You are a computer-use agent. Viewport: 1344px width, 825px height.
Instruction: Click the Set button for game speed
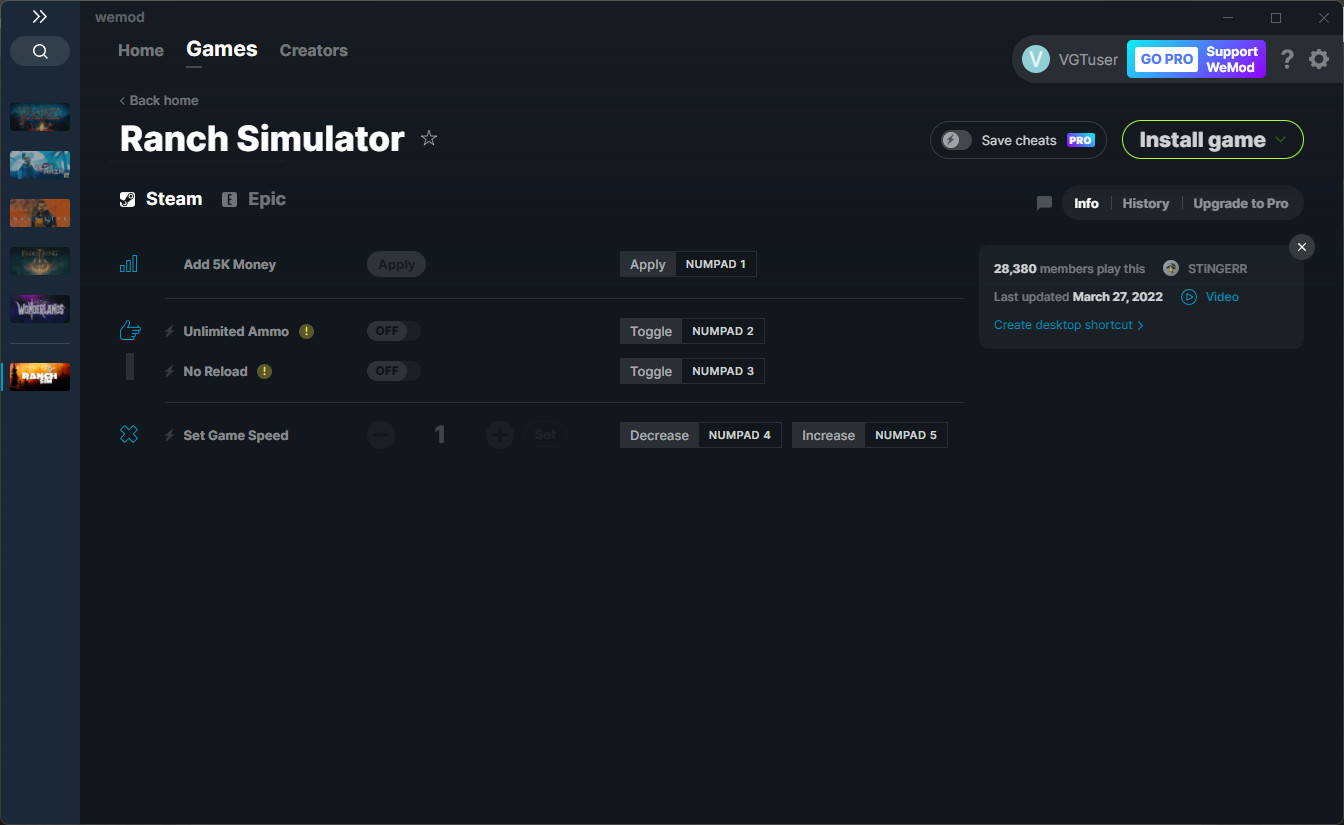pos(545,435)
